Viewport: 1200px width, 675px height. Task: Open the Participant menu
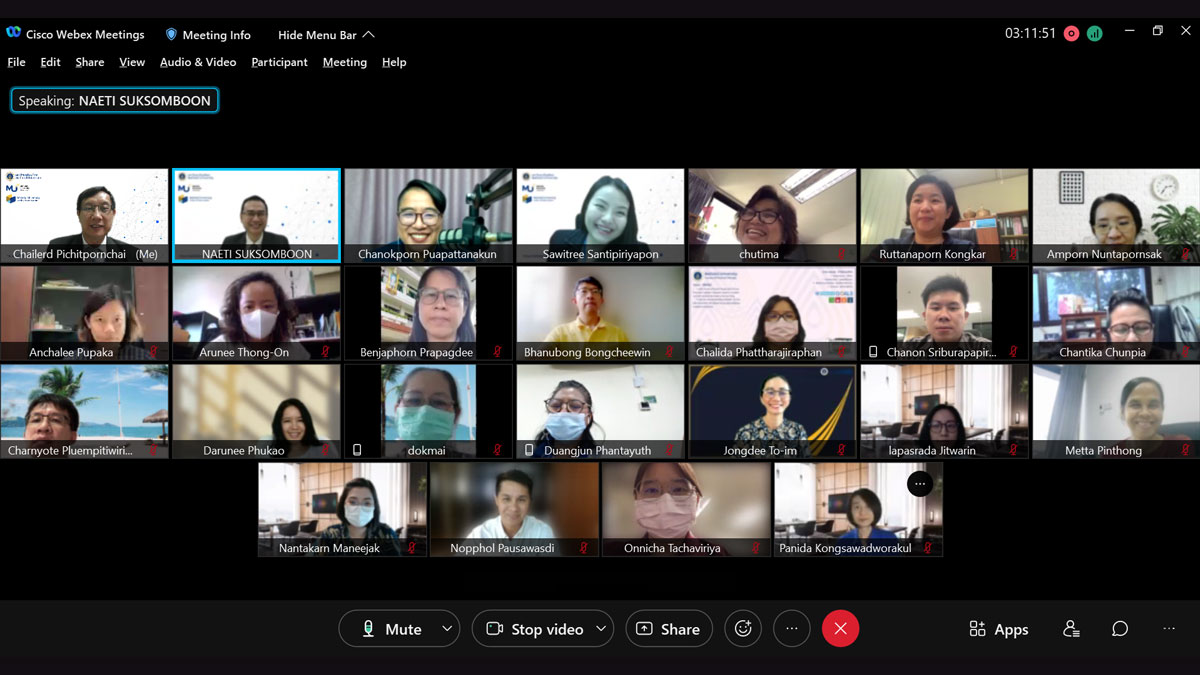pyautogui.click(x=279, y=62)
